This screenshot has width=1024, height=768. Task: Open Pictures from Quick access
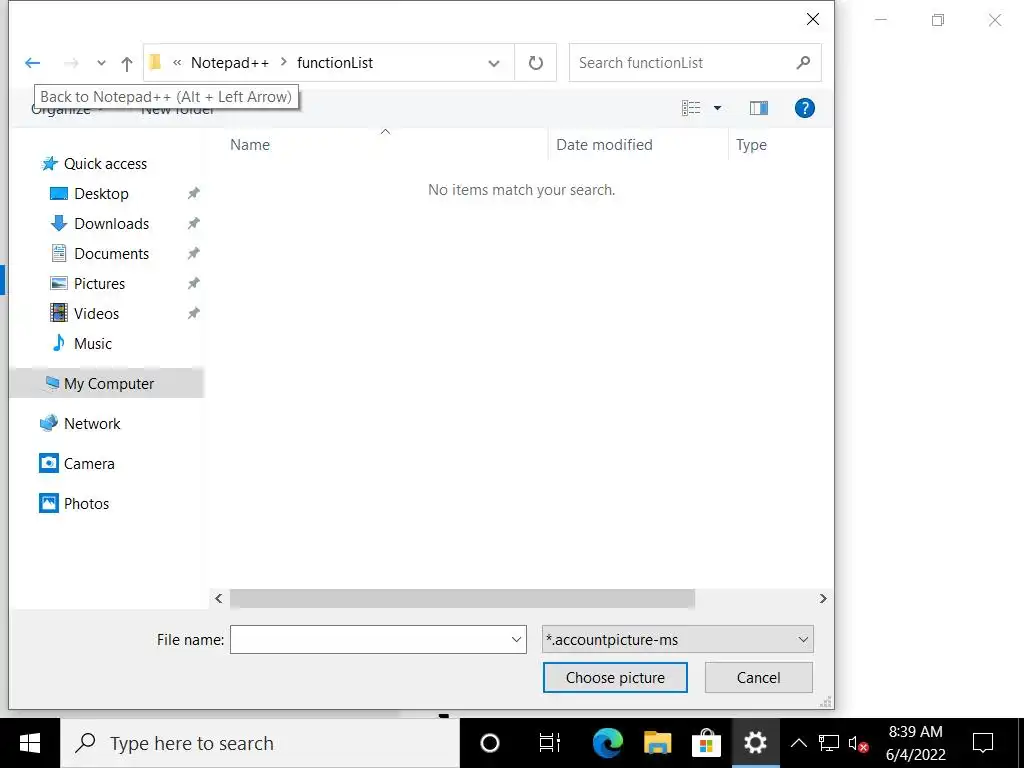(x=99, y=284)
